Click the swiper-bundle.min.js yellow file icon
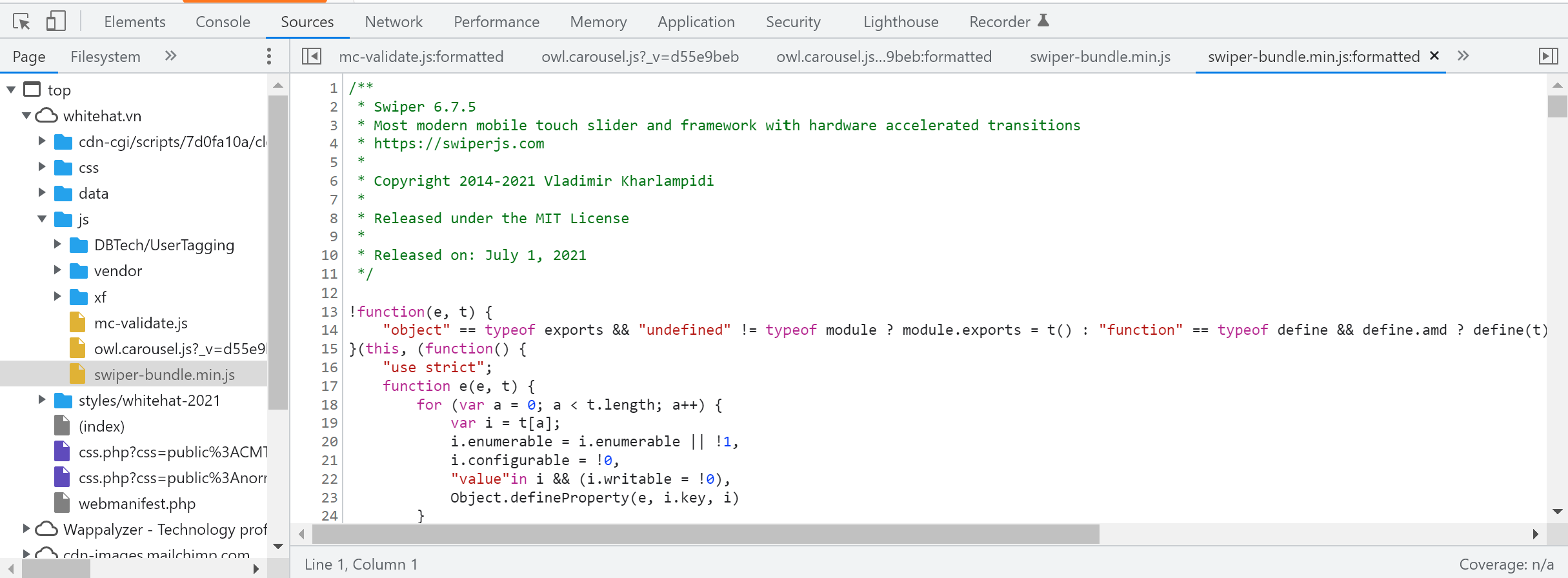Screen dimensions: 1568x578 click(x=77, y=374)
